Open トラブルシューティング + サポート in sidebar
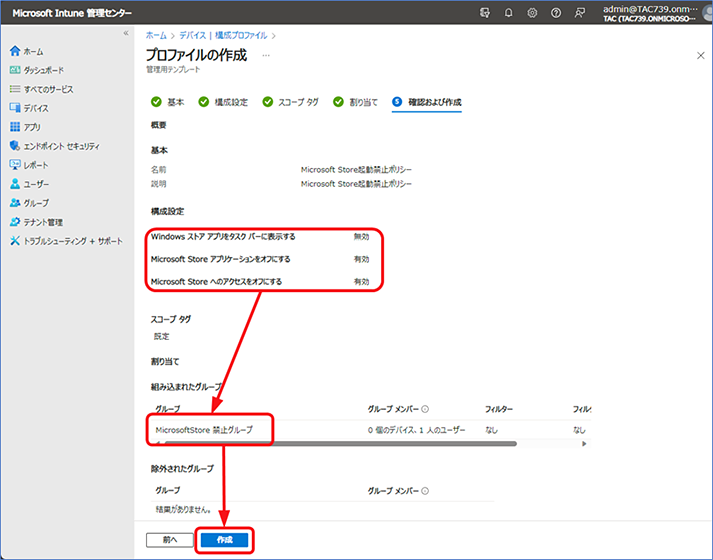This screenshot has width=713, height=560. point(66,241)
